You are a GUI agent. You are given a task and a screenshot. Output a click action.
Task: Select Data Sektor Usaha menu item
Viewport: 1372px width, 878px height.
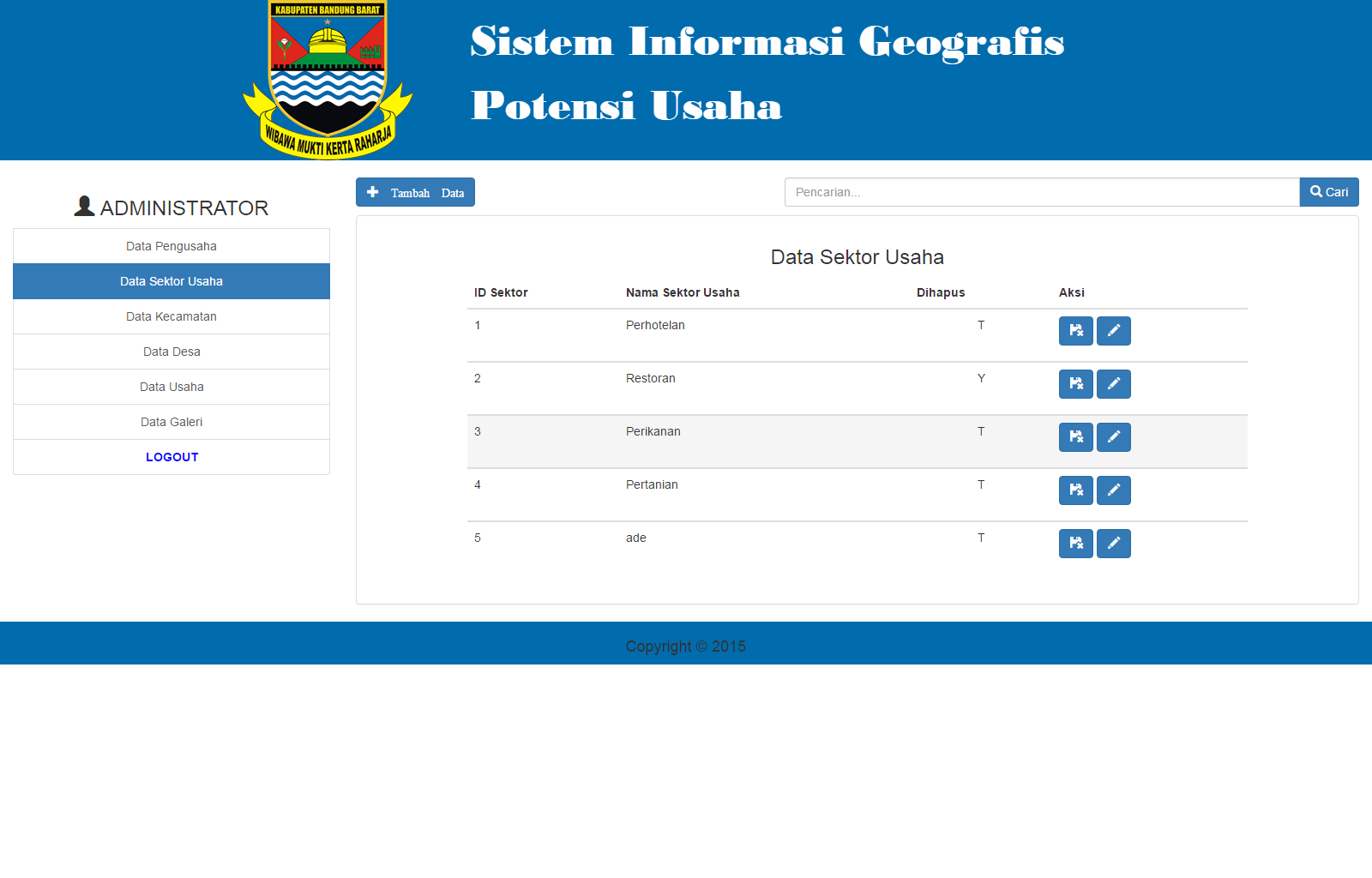point(171,281)
